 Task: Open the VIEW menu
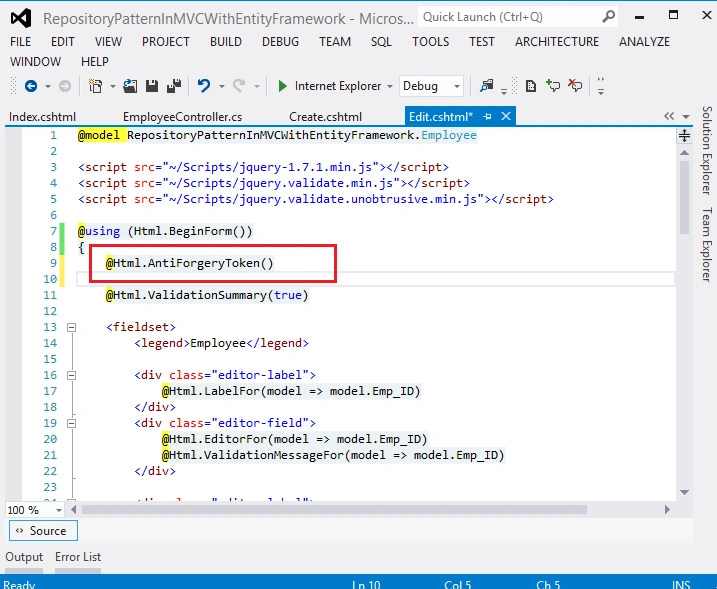(108, 42)
